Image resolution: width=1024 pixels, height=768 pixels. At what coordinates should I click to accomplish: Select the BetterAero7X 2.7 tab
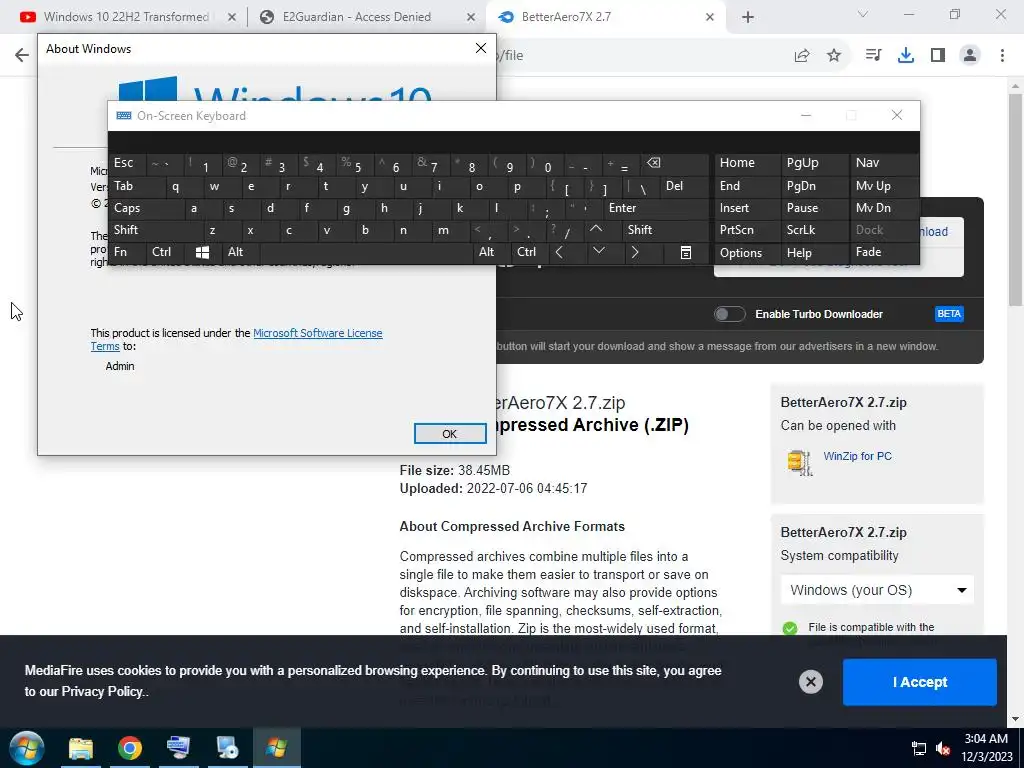click(605, 17)
